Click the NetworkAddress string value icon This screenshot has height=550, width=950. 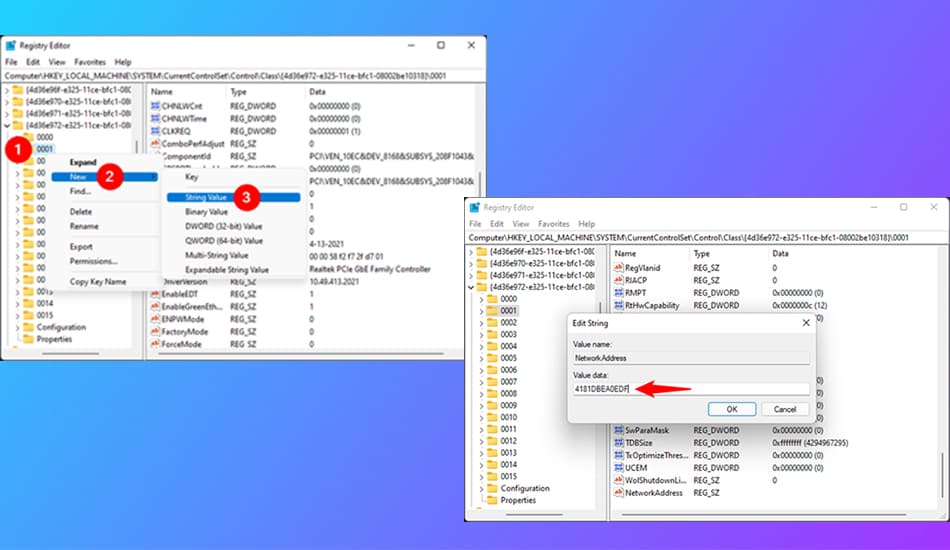619,493
